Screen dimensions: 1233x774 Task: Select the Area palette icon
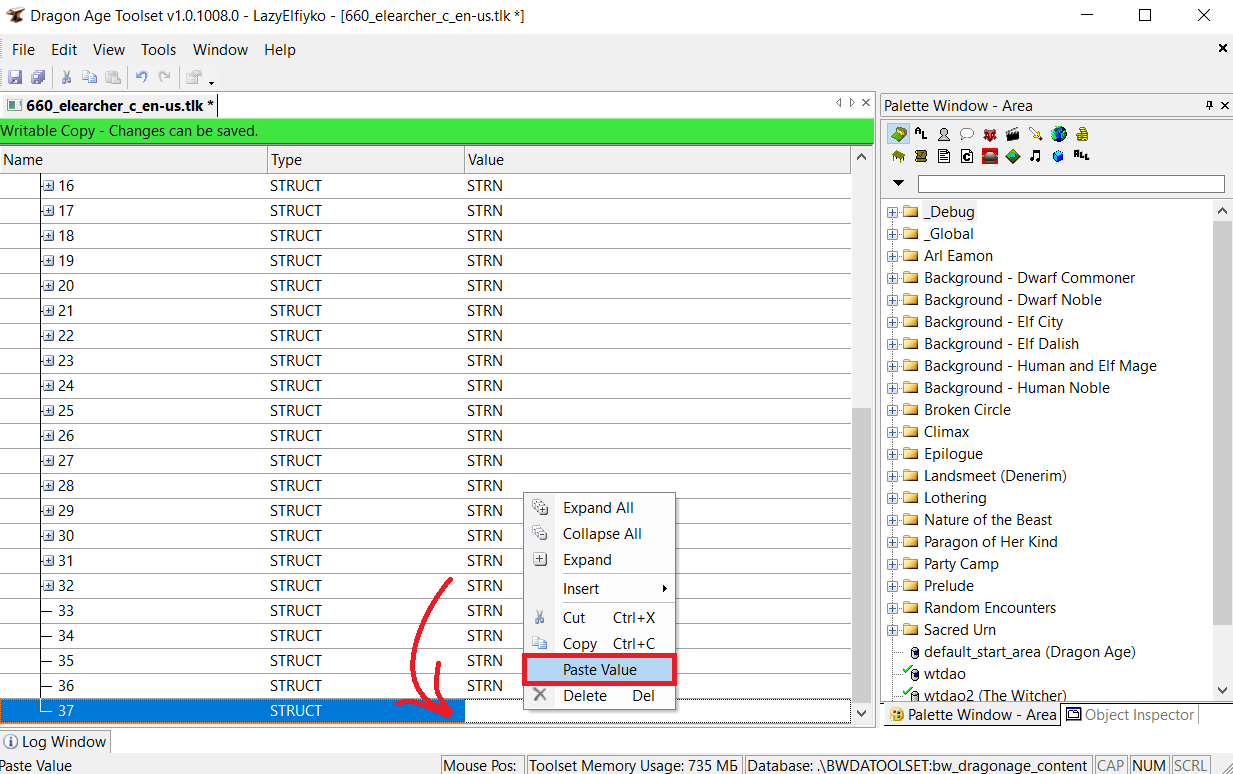898,133
